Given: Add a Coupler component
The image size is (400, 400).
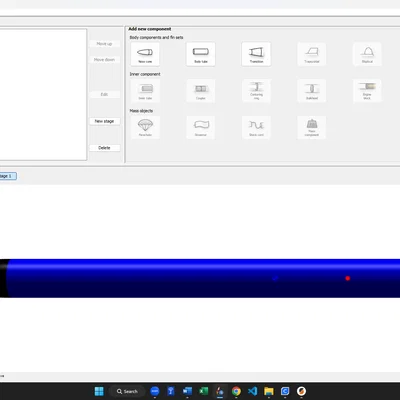Looking at the screenshot, I should [x=201, y=91].
